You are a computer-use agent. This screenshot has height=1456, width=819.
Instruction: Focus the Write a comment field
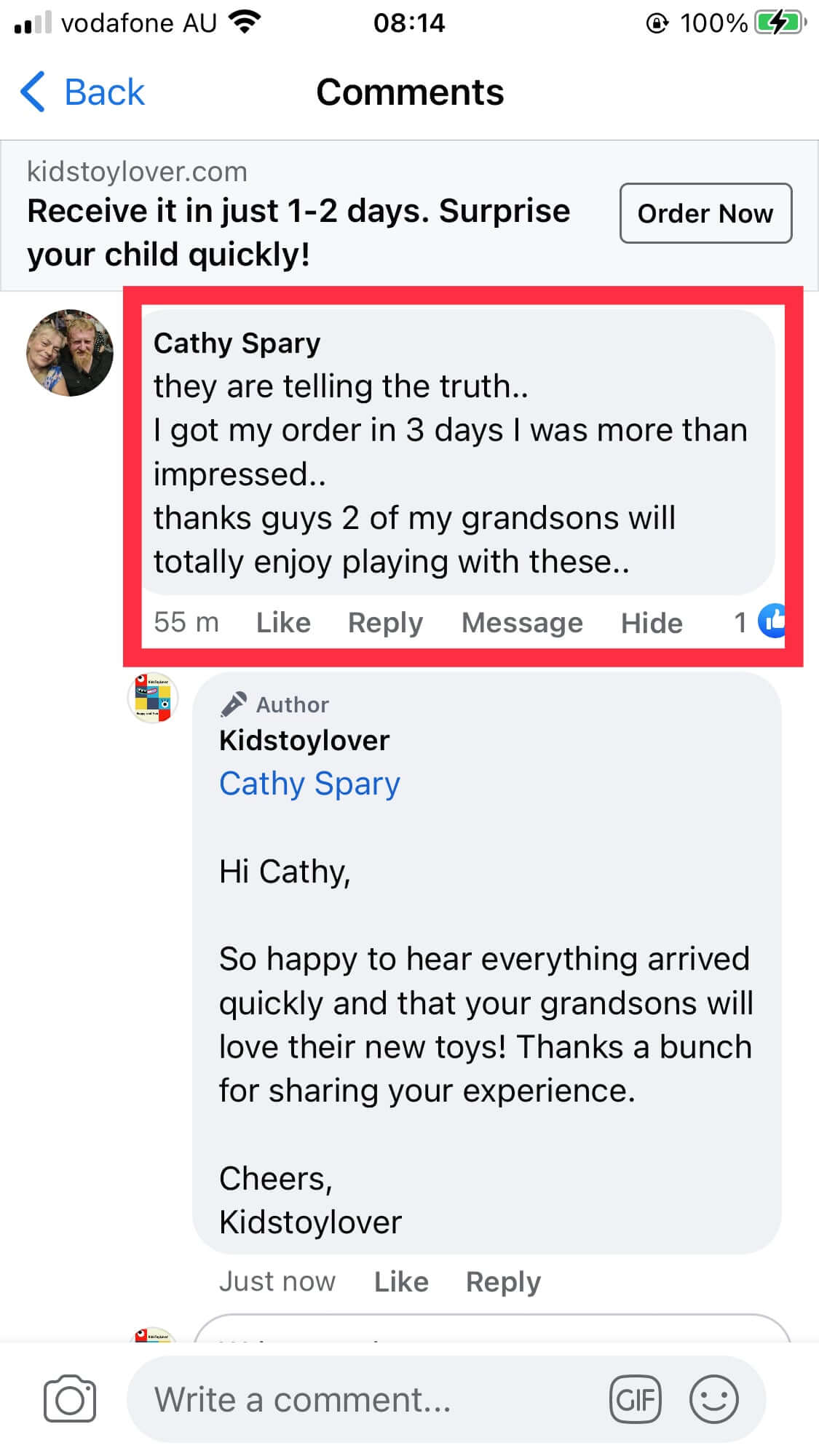pos(364,1399)
